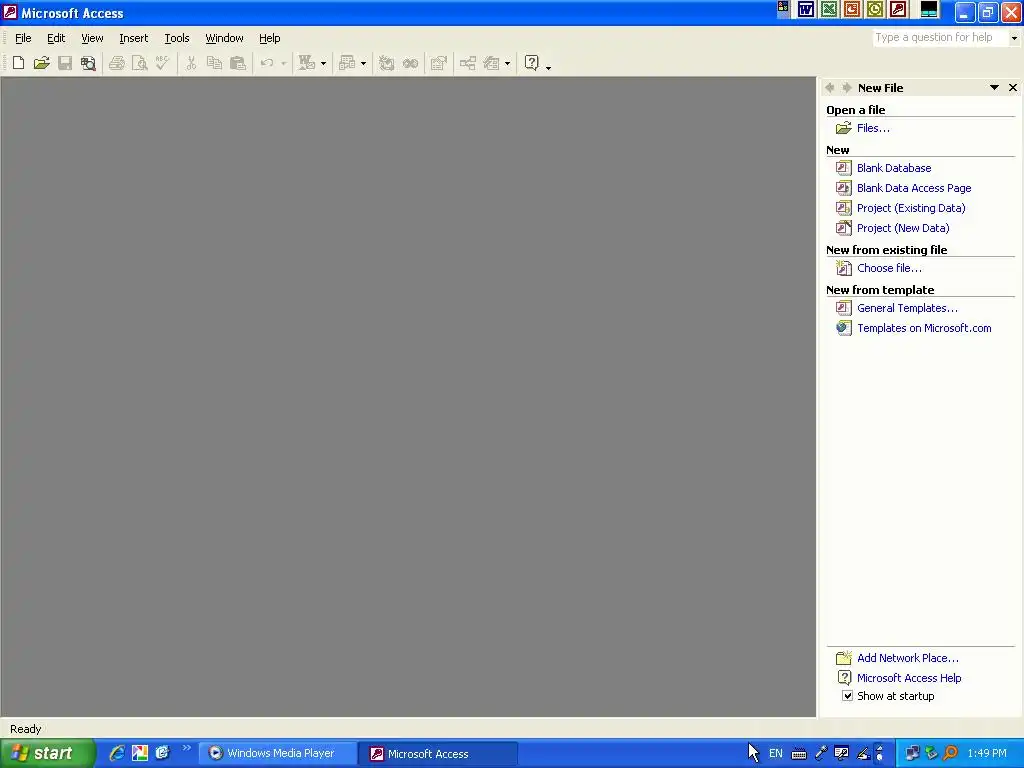Click the Properties toolbar icon

click(x=439, y=63)
